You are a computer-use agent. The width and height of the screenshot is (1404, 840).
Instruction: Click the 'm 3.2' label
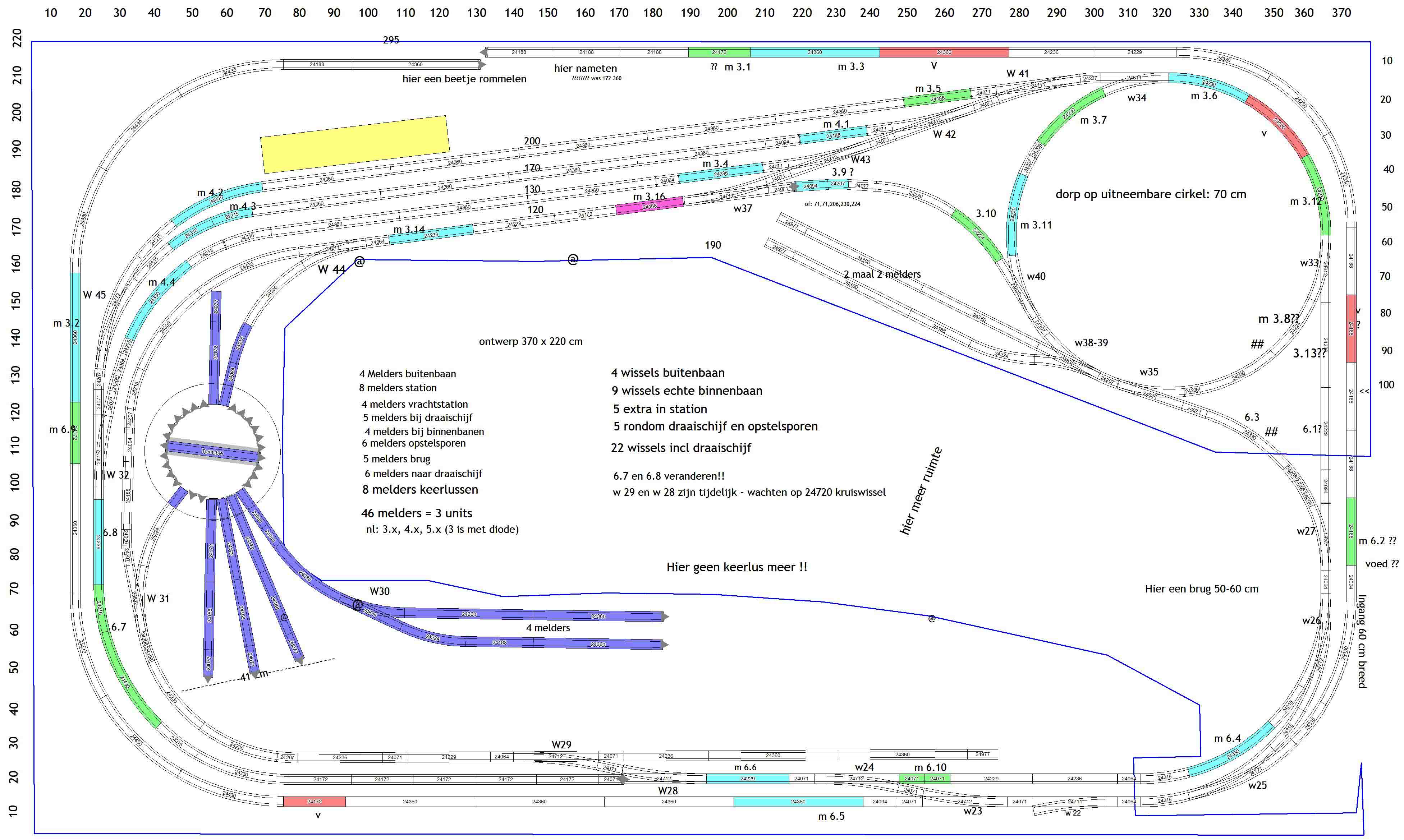click(x=66, y=323)
